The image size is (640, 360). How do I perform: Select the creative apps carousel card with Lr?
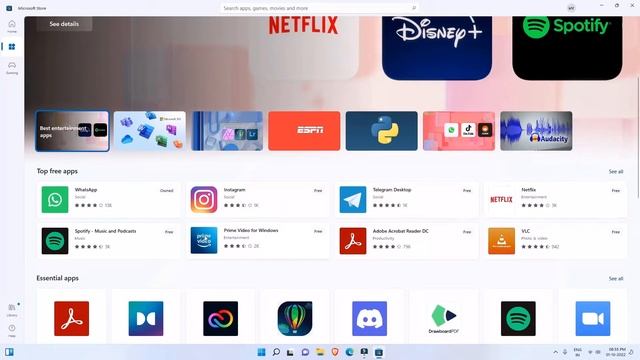coord(227,131)
